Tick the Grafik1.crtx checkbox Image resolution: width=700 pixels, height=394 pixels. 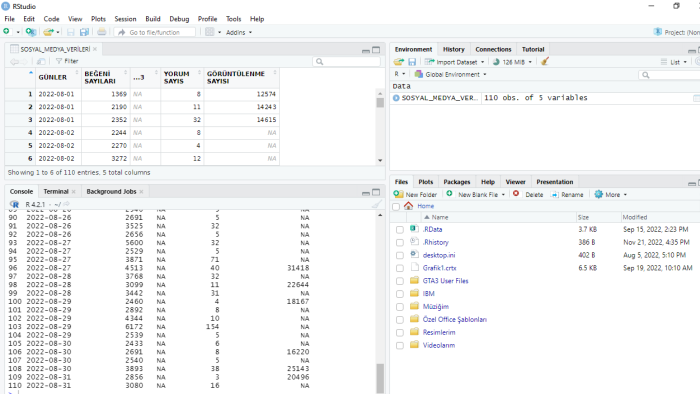pyautogui.click(x=400, y=268)
